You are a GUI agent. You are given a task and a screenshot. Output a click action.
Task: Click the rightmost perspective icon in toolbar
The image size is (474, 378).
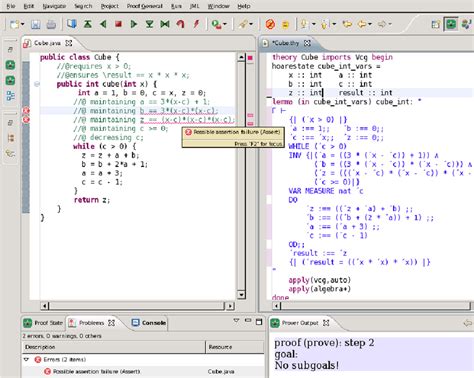pos(466,24)
